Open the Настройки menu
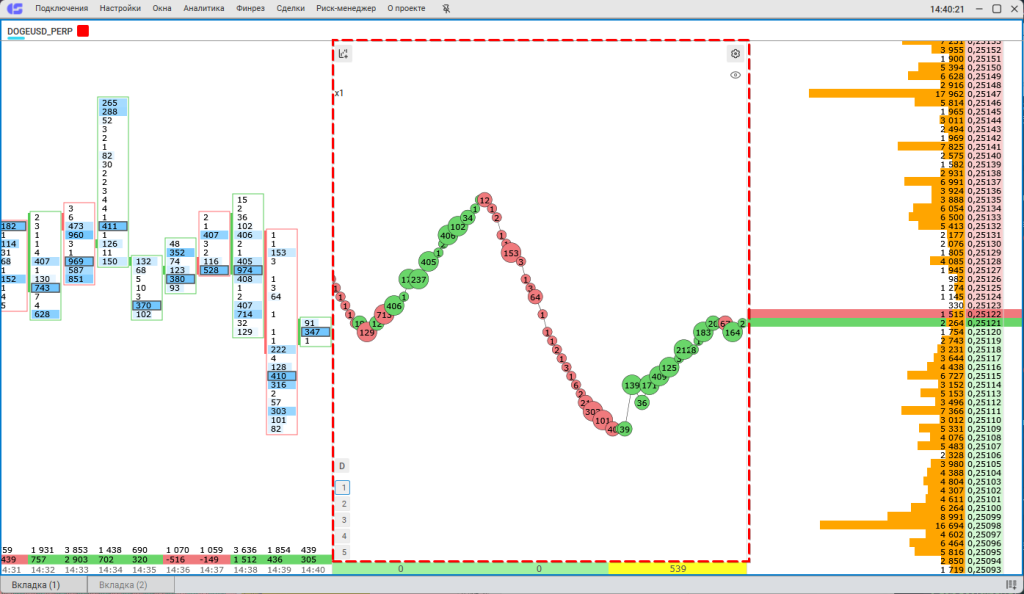This screenshot has width=1024, height=594. 120,8
